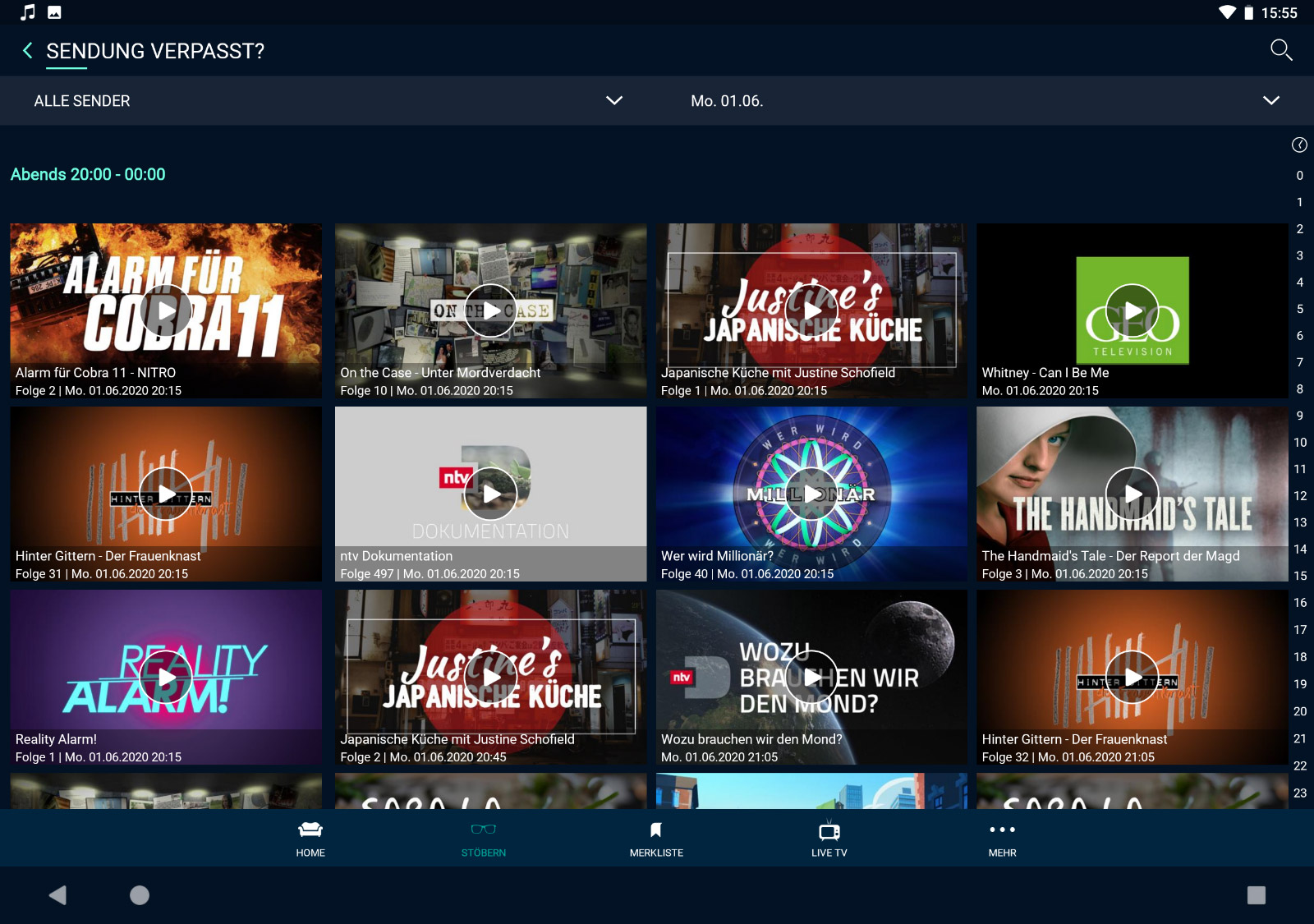Play On the Case - Unter Mordverdacht

[x=491, y=310]
